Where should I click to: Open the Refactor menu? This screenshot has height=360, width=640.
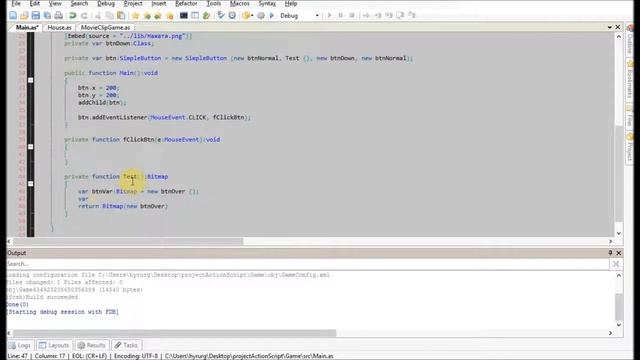pyautogui.click(x=186, y=4)
